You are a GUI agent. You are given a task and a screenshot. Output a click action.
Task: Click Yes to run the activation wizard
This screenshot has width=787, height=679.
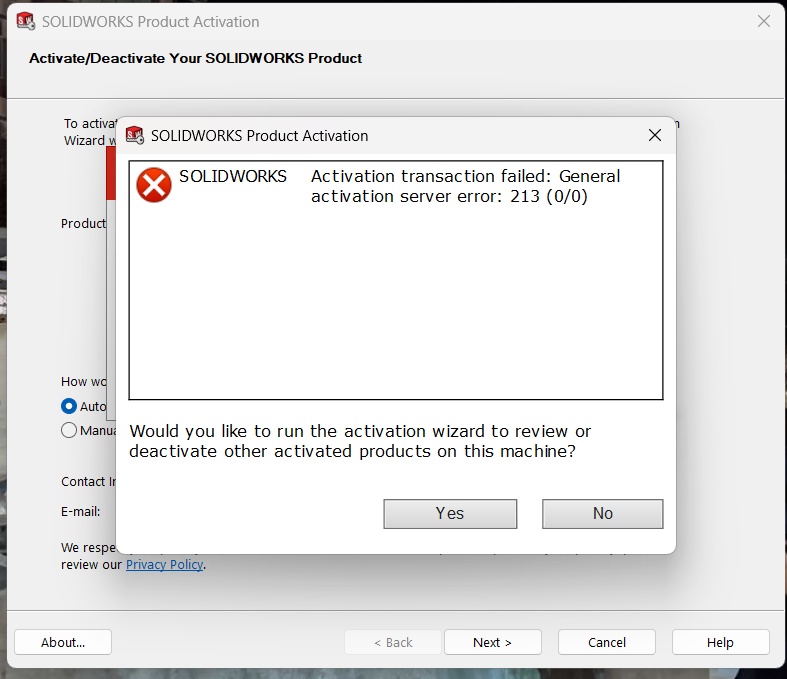(450, 513)
